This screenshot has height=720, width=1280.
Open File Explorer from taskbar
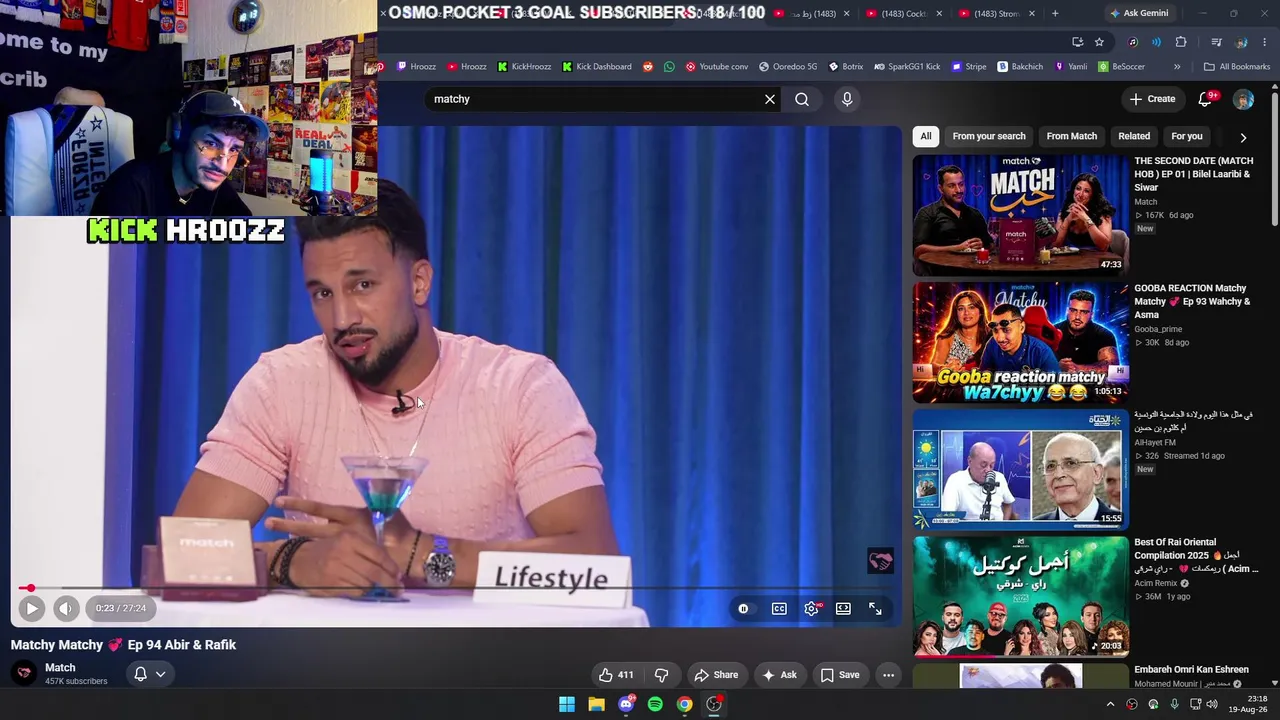596,704
